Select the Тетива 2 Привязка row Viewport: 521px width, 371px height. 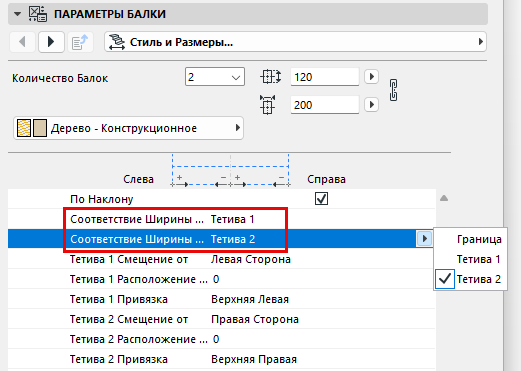click(x=222, y=359)
